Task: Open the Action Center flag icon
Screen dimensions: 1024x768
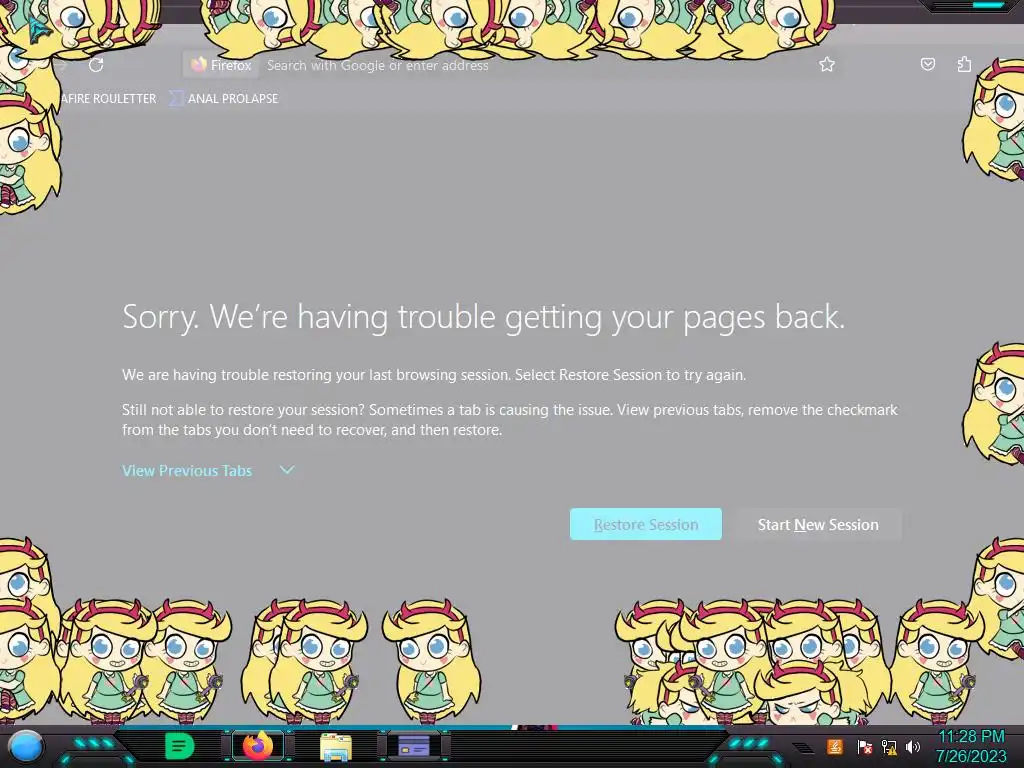Action: pyautogui.click(x=864, y=746)
